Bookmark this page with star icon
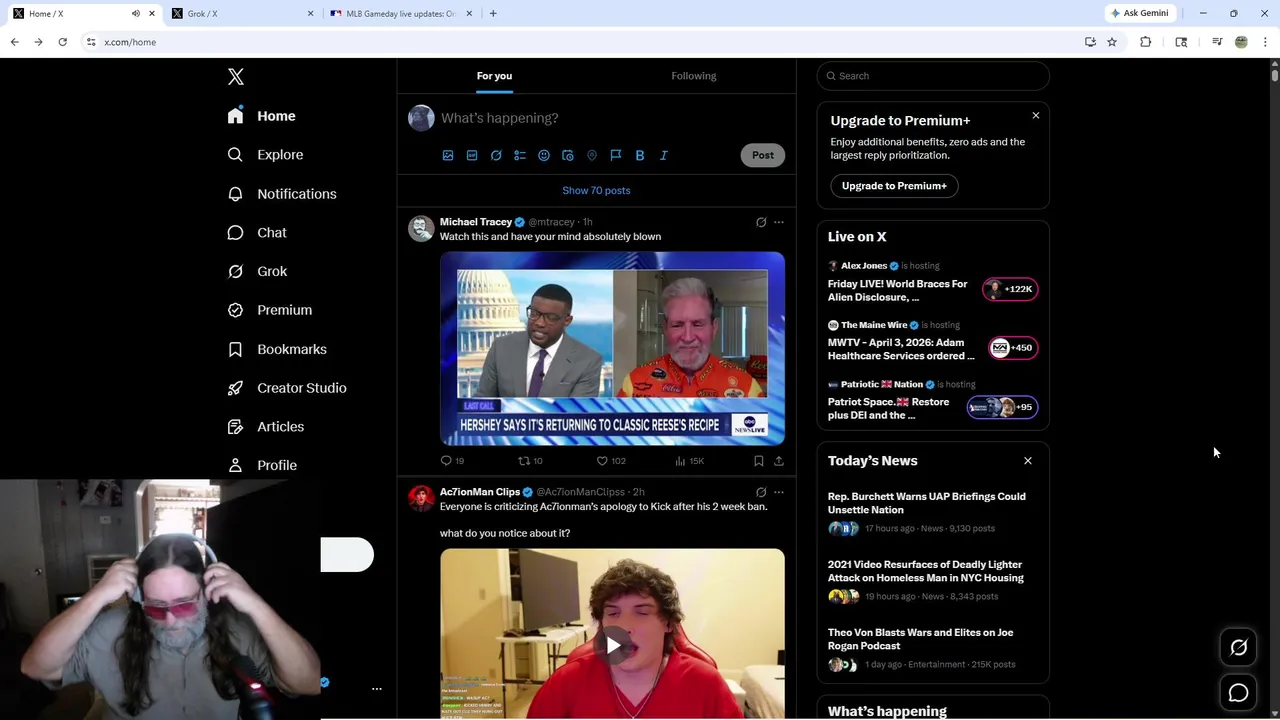The height and width of the screenshot is (720, 1280). [1112, 42]
